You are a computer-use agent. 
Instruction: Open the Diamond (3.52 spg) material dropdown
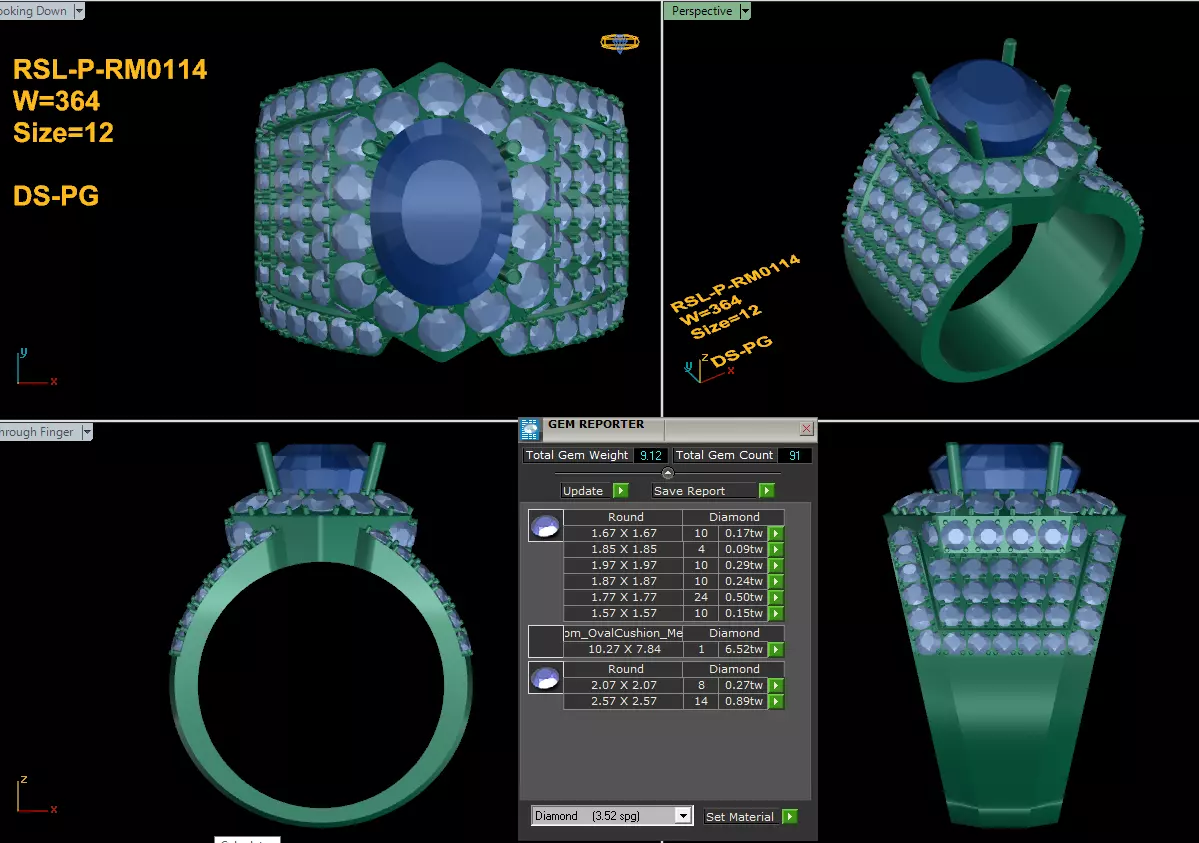pyautogui.click(x=683, y=816)
